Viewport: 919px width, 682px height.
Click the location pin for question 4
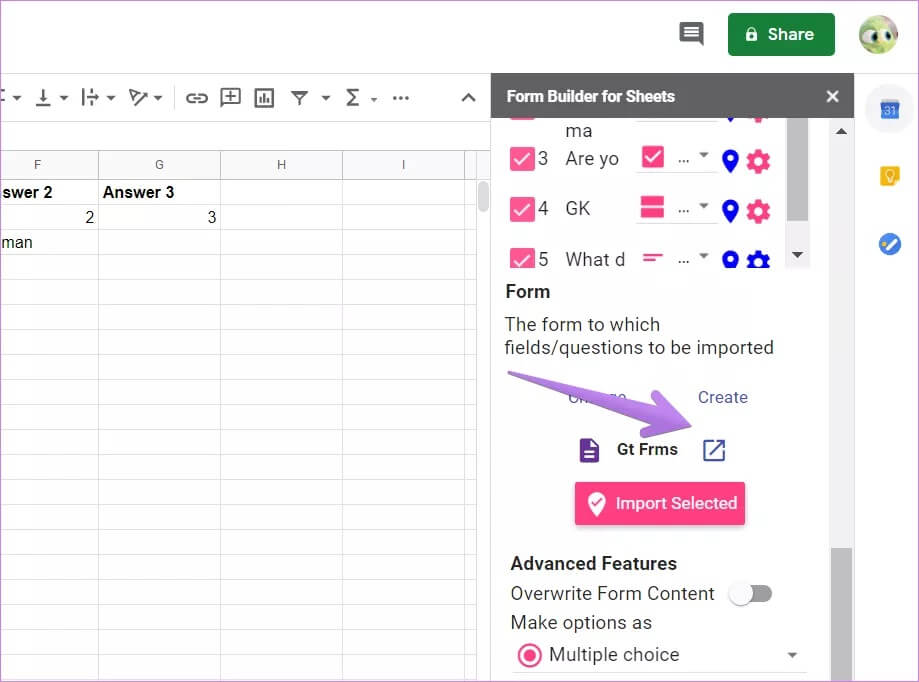coord(730,211)
